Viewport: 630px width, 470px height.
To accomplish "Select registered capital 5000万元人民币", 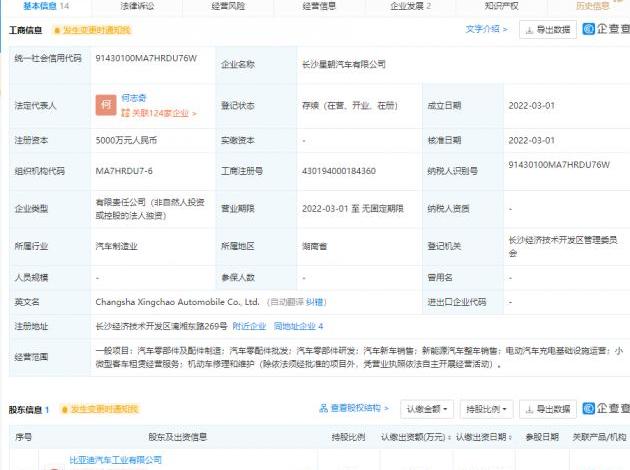I will tap(126, 140).
